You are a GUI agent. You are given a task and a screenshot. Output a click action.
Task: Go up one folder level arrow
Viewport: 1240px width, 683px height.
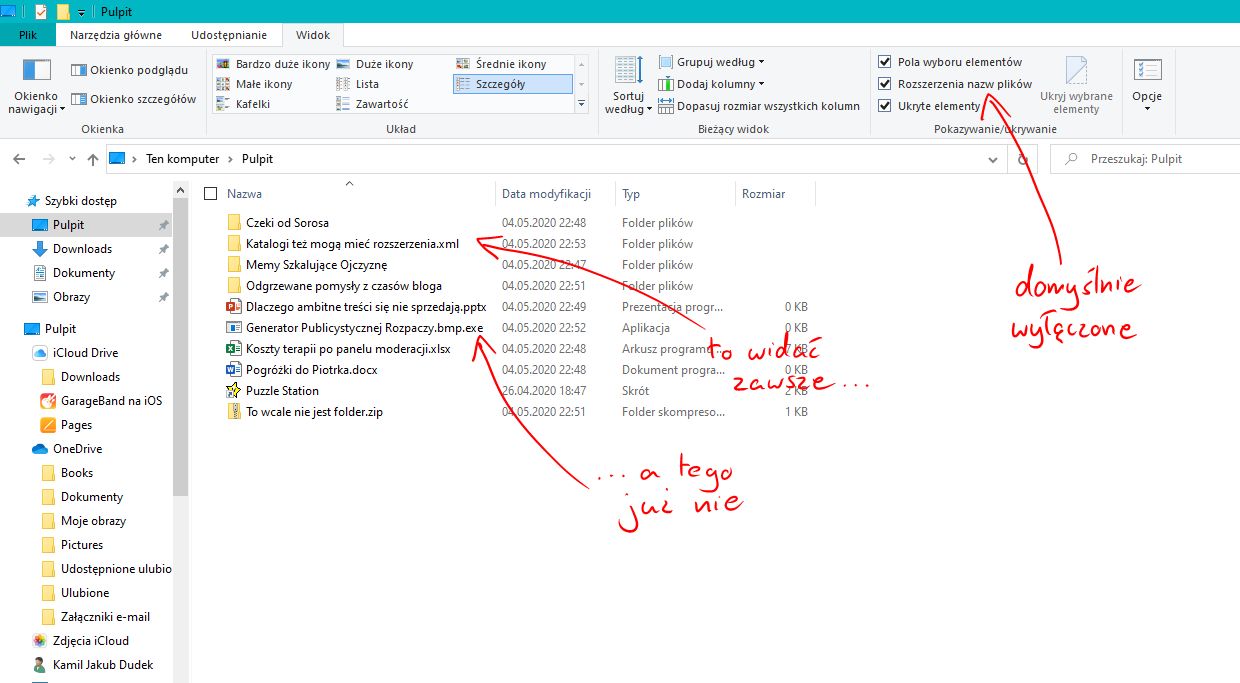(92, 159)
